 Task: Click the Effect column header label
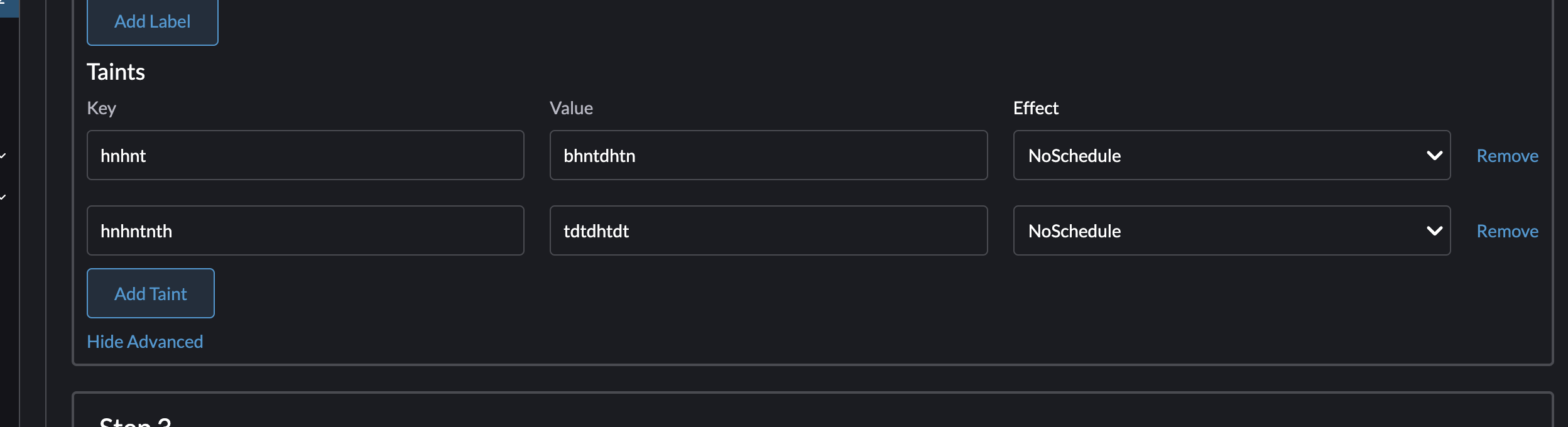tap(1037, 107)
